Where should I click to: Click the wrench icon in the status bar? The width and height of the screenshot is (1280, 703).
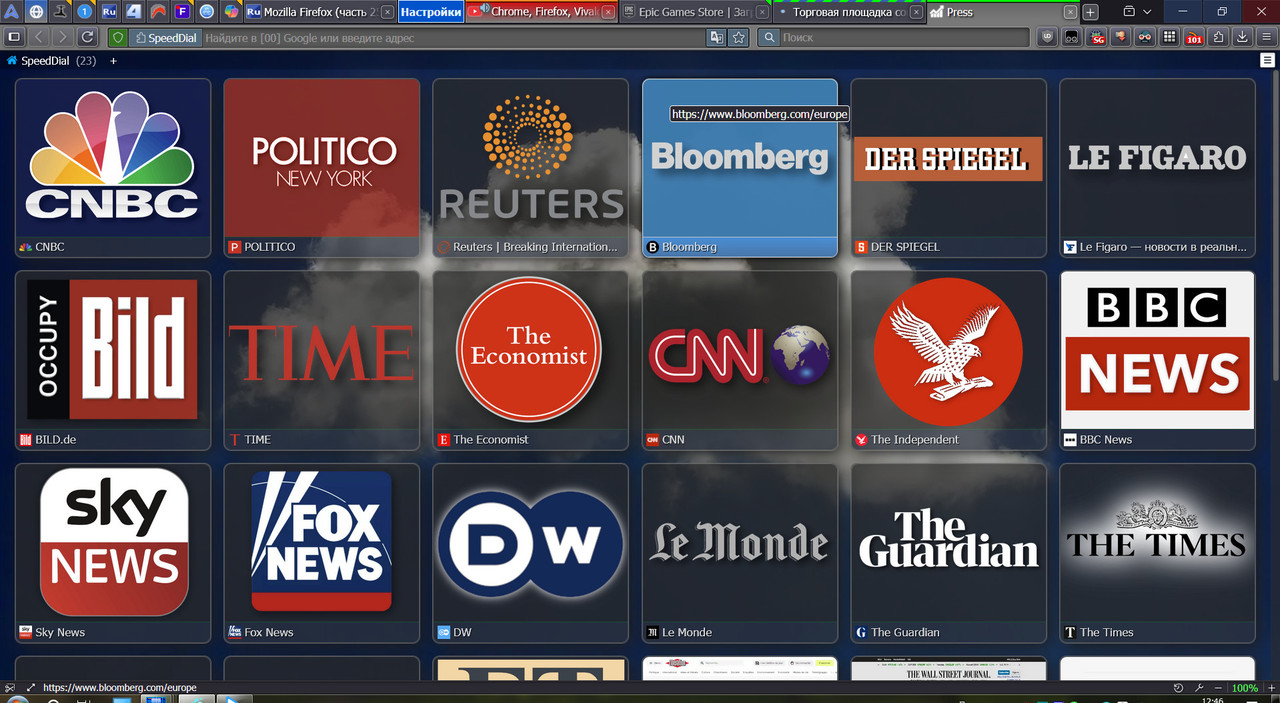[1199, 688]
